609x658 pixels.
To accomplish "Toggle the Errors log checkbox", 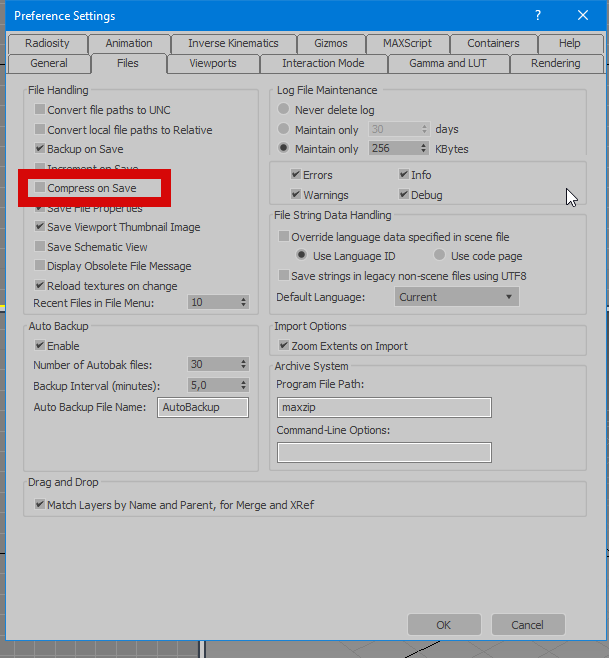I will tap(296, 174).
